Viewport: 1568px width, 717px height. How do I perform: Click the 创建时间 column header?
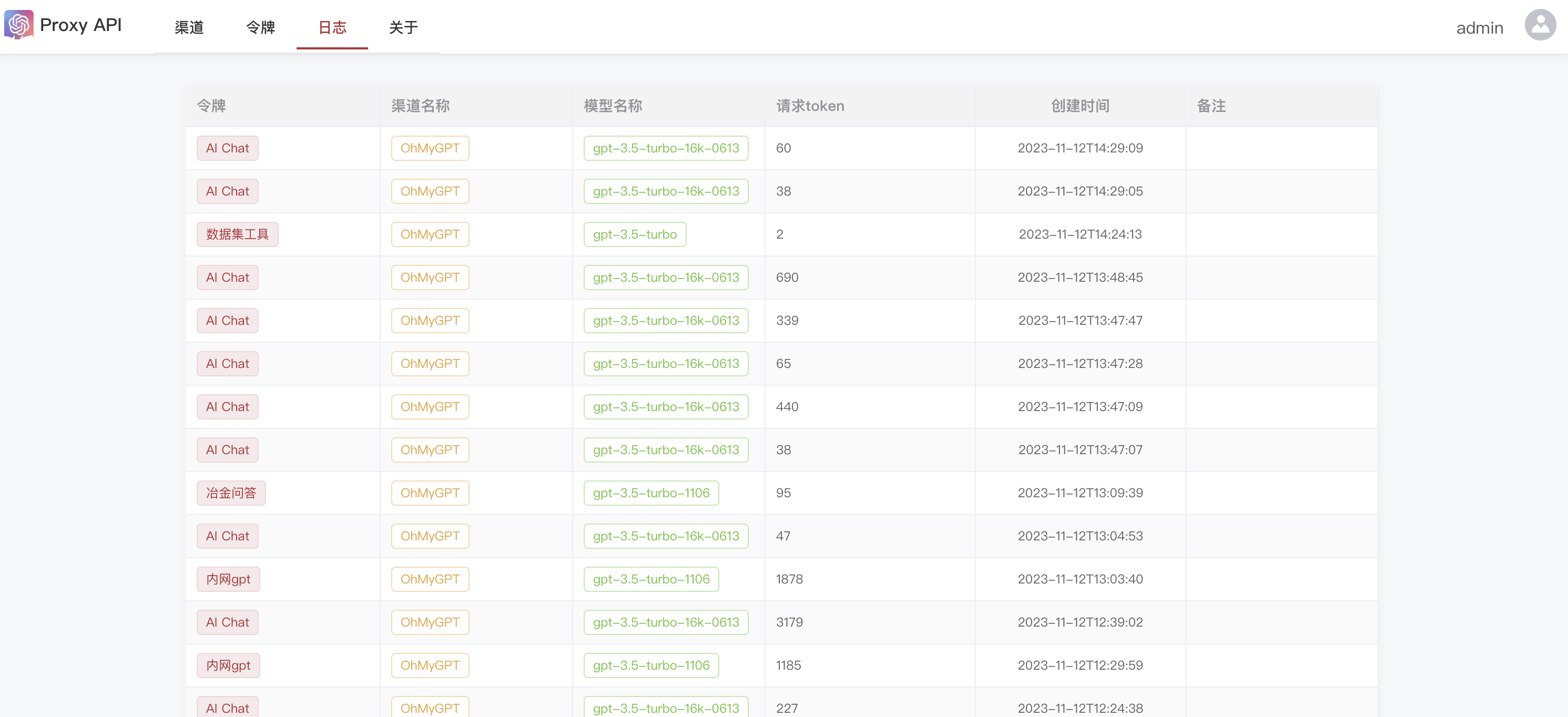pos(1080,106)
